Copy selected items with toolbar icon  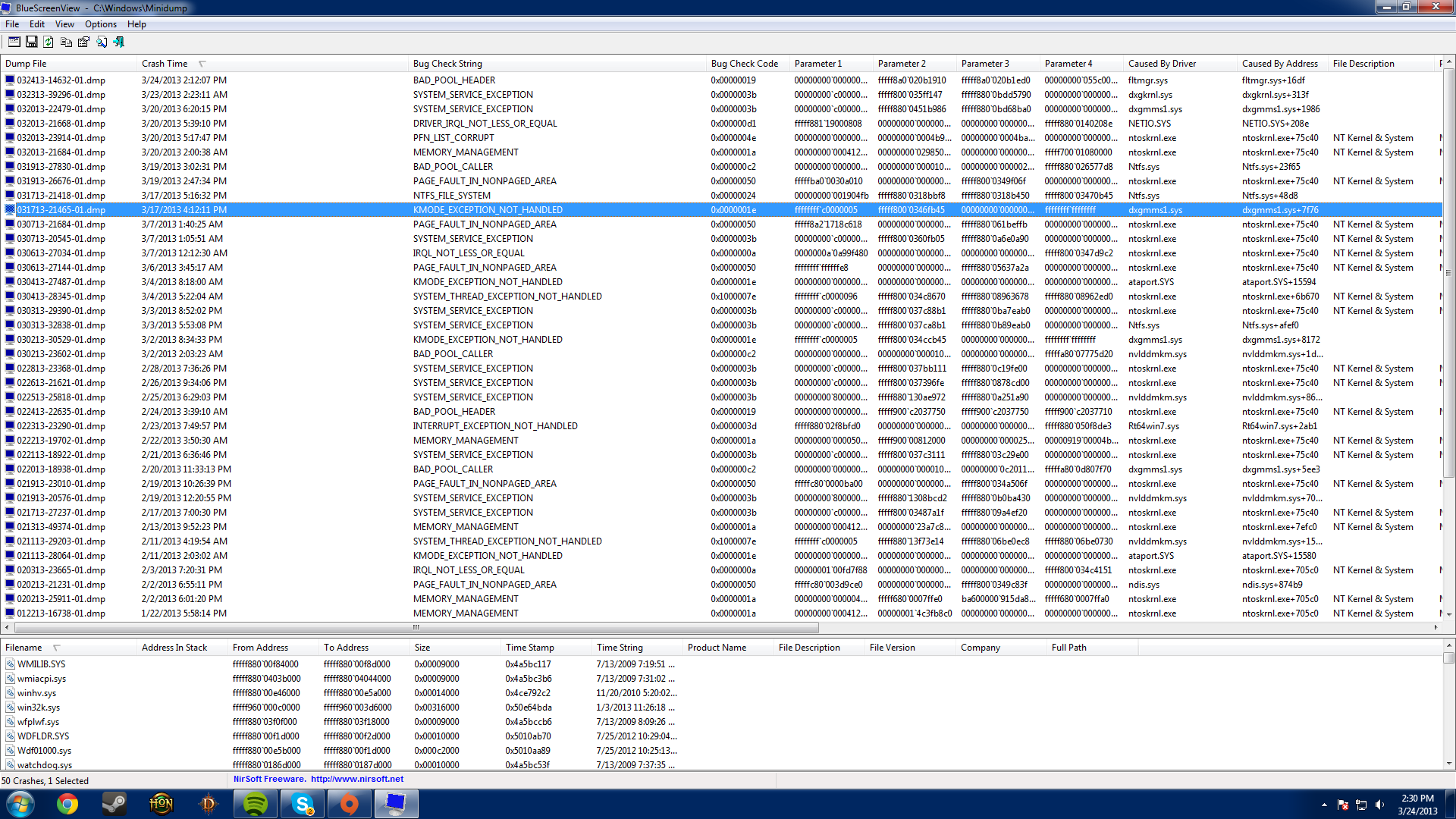point(66,42)
